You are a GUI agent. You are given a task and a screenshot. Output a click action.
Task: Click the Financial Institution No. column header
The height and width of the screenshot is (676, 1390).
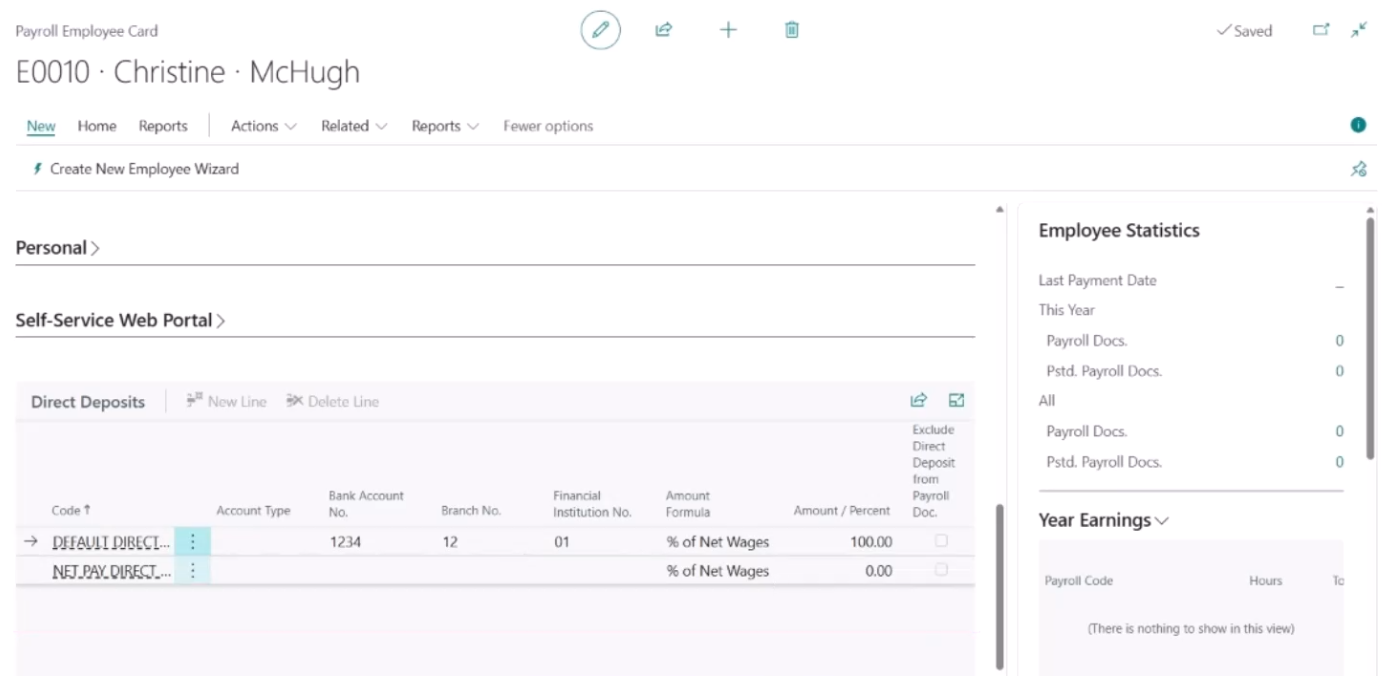pos(592,503)
